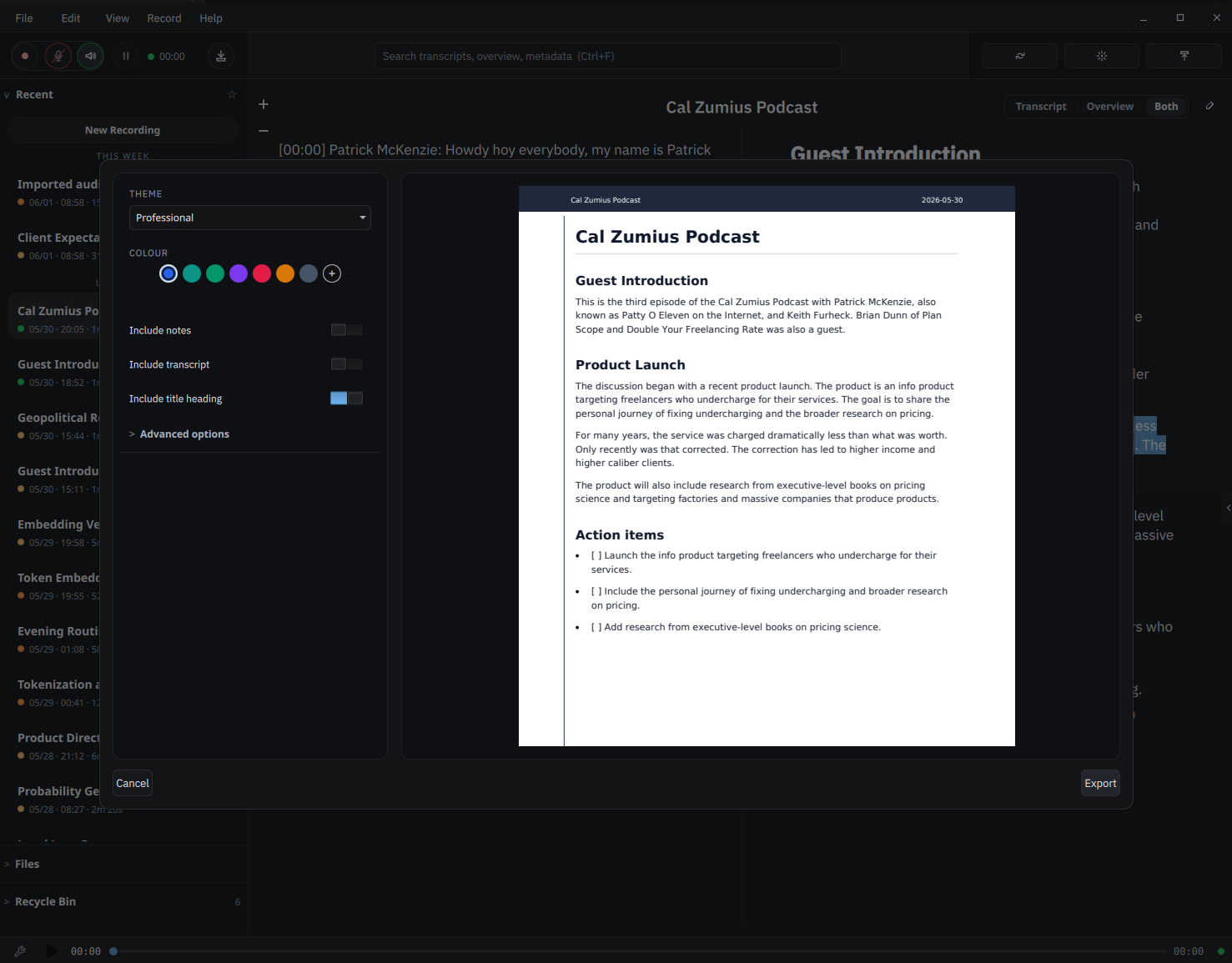Click the export preview page thumbnail

click(x=767, y=466)
